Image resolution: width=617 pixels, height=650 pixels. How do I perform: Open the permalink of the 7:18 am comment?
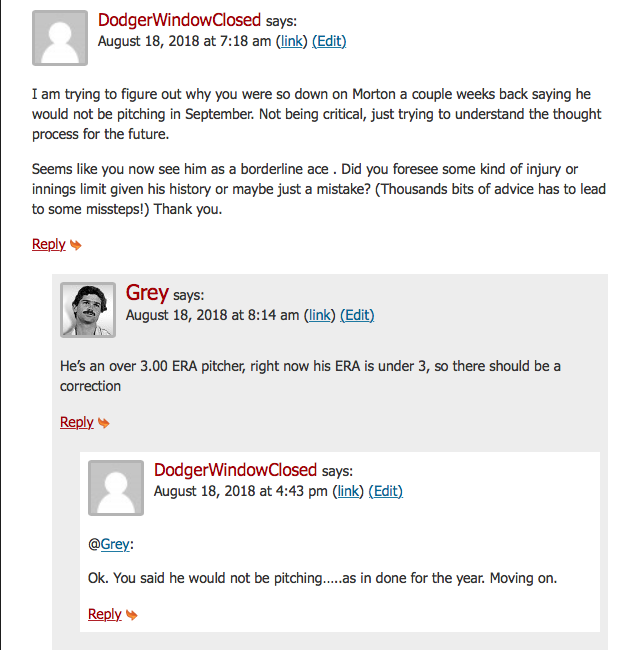pos(291,41)
